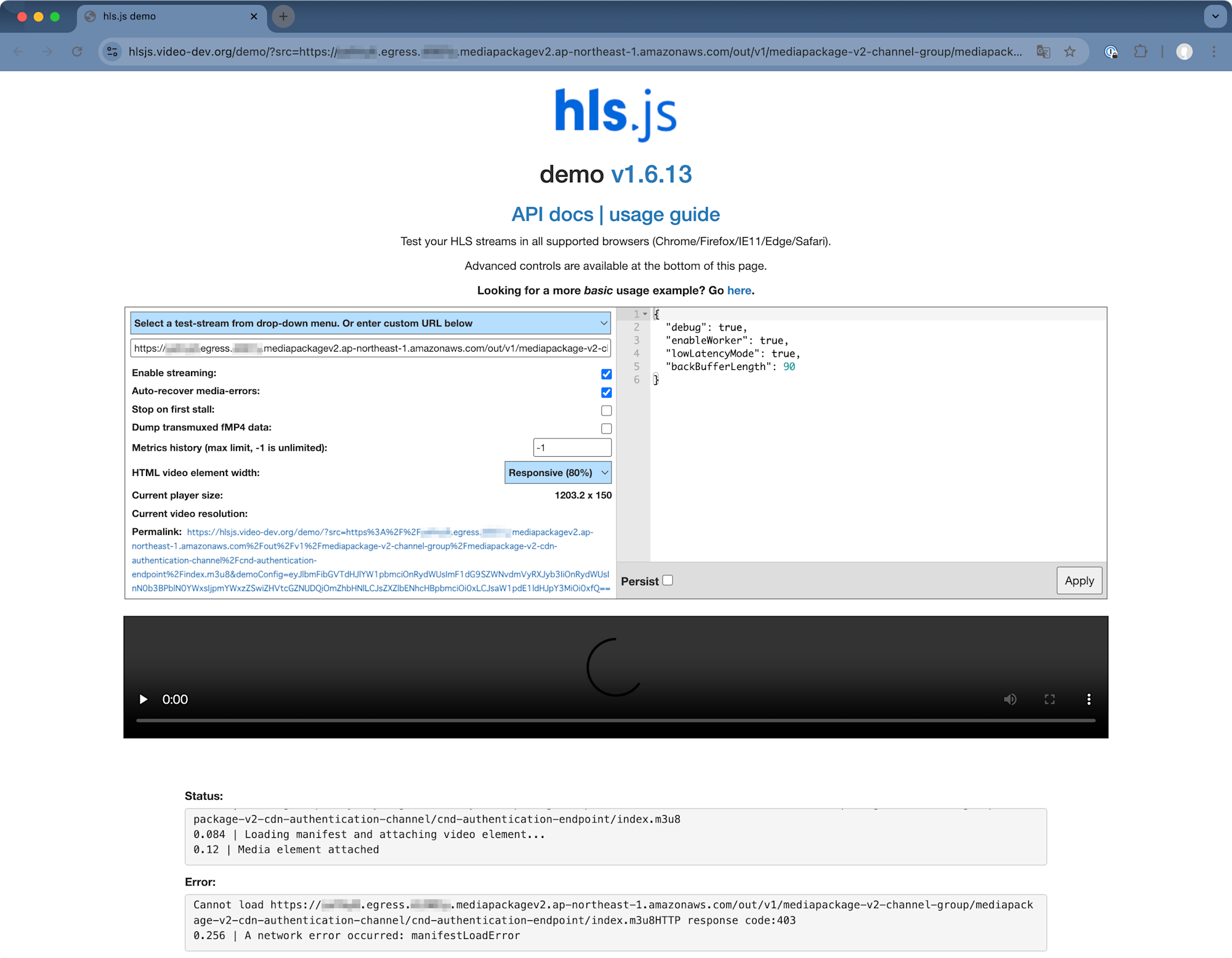Open the test-stream selection dropdown
This screenshot has height=958, width=1232.
370,323
